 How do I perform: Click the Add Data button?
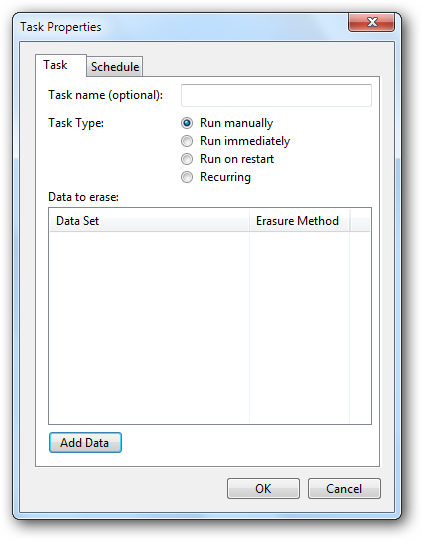[x=85, y=443]
